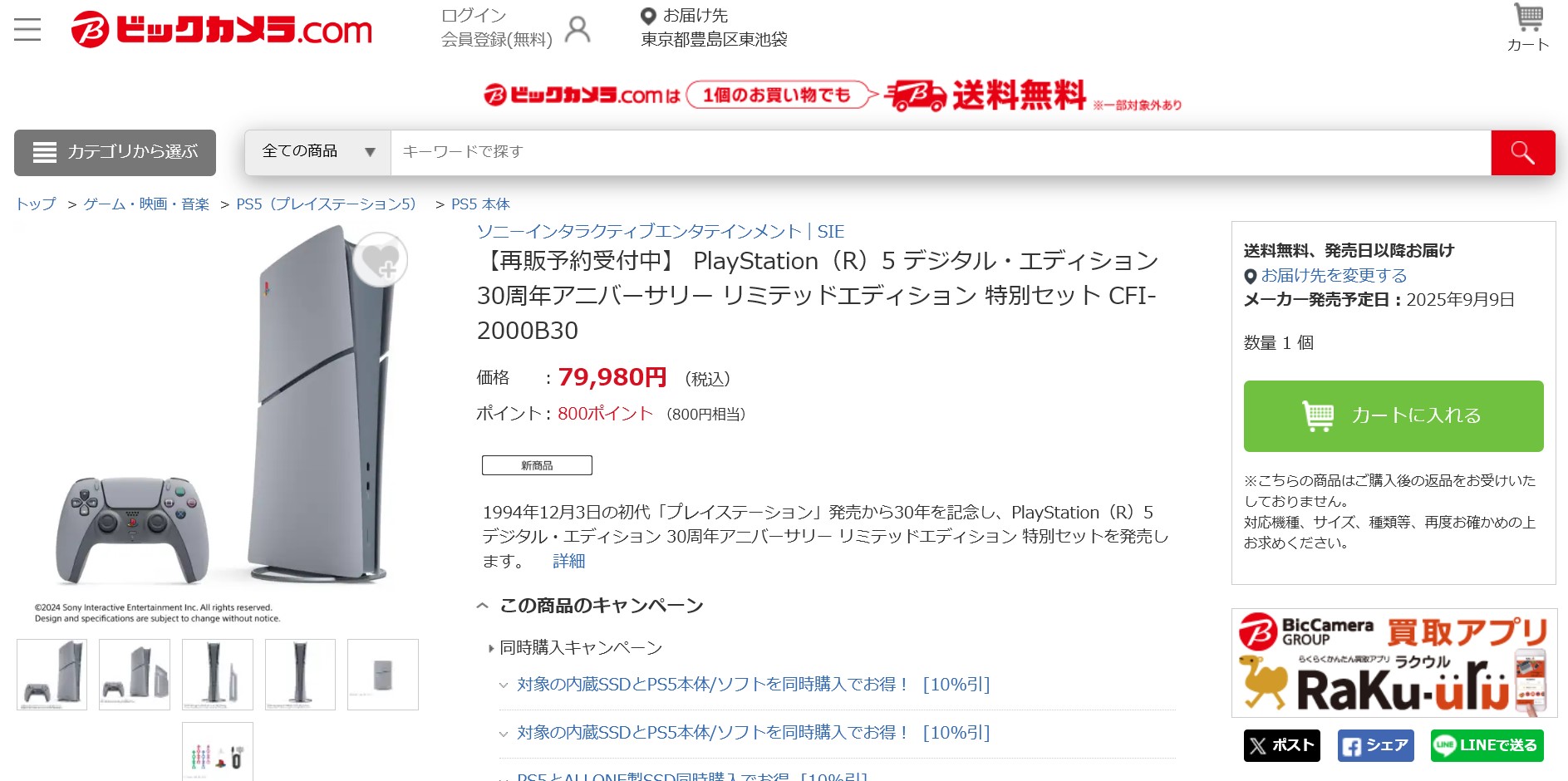Open カテゴリから選ぶ category menu
This screenshot has height=781, width=1568.
pos(115,153)
